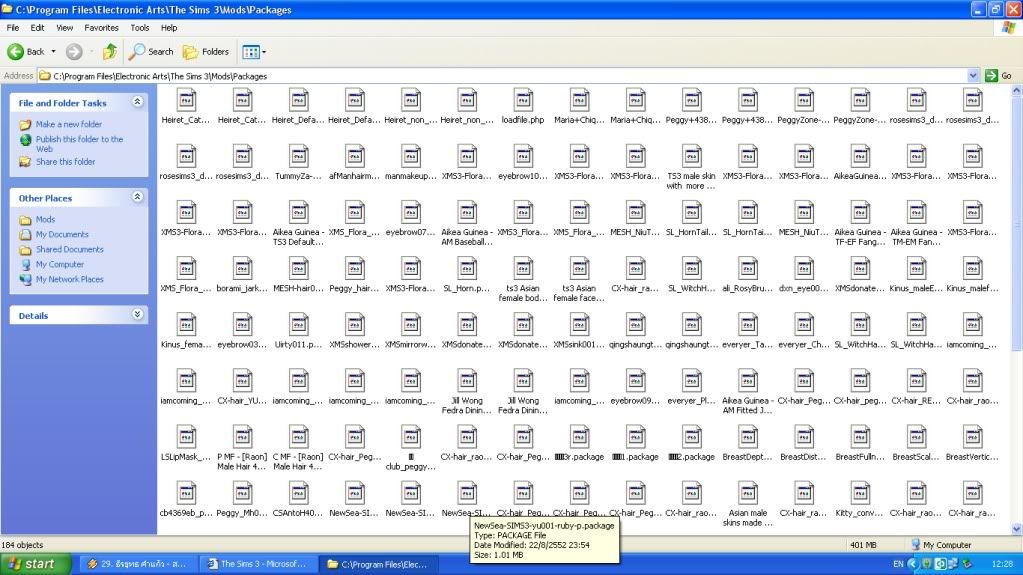Open the Edit menu
1023x575 pixels.
(37, 28)
